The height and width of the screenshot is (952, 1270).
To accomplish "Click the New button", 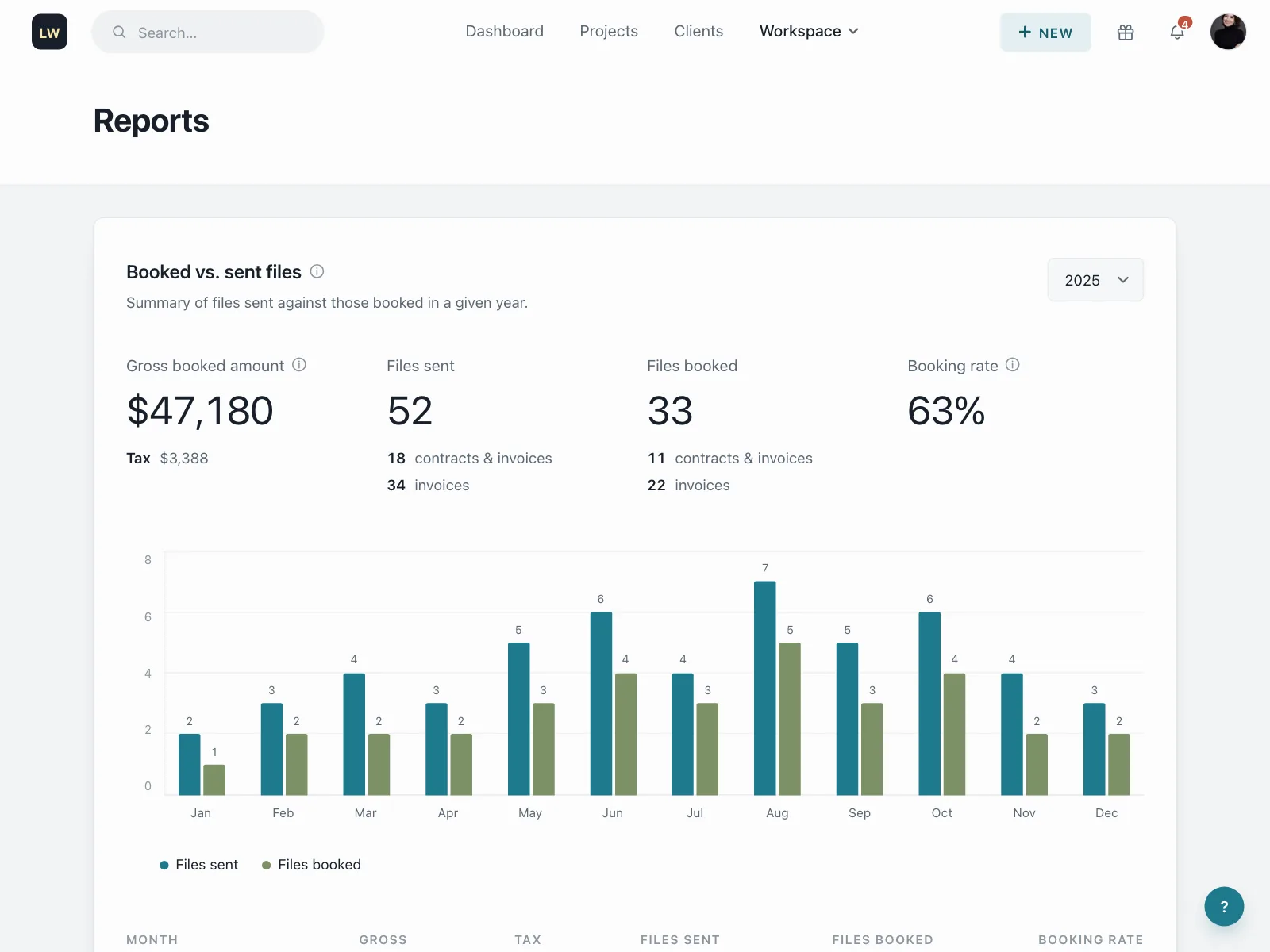I will tap(1045, 33).
